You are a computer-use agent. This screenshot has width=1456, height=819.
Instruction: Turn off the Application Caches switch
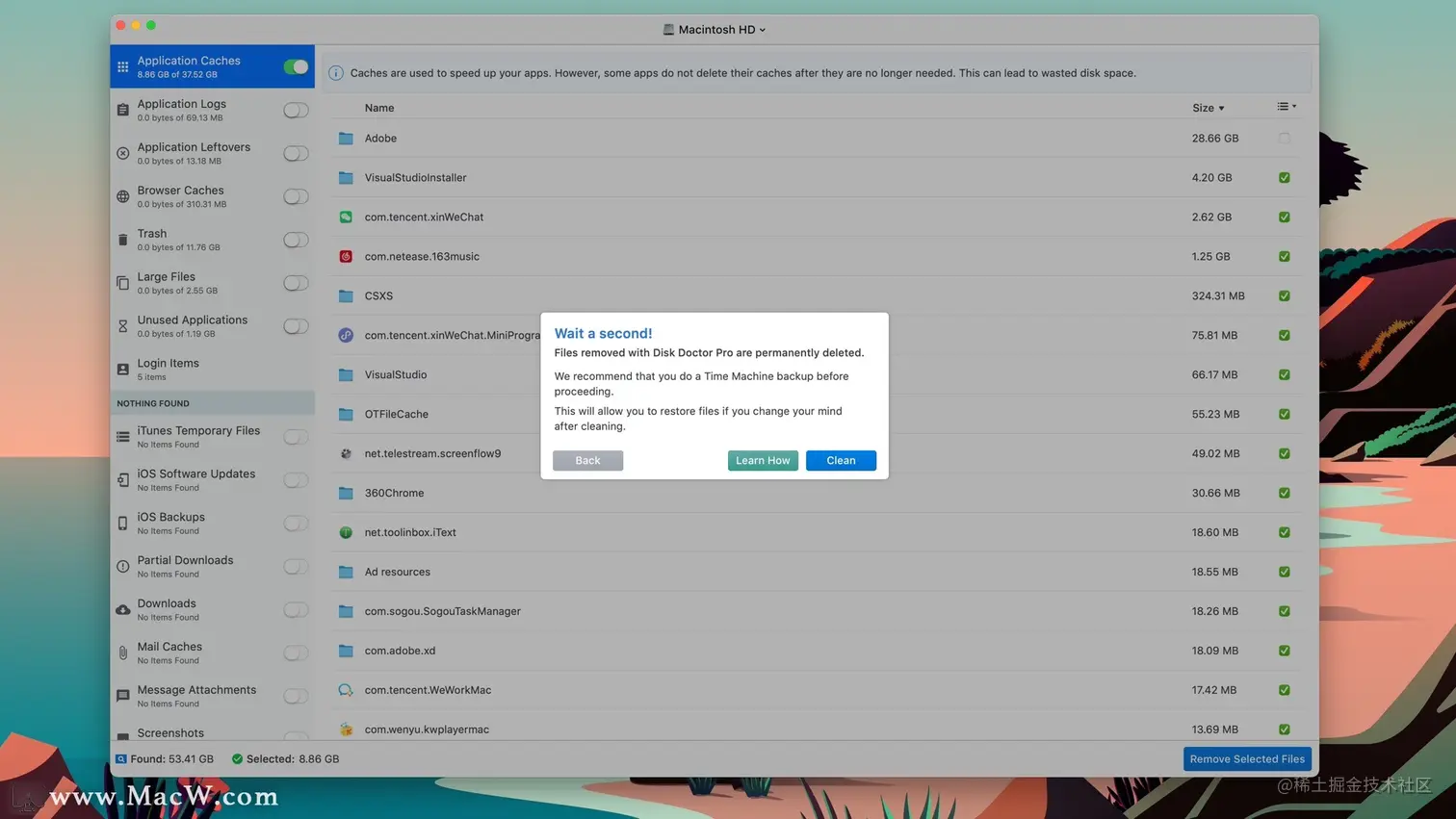click(296, 66)
